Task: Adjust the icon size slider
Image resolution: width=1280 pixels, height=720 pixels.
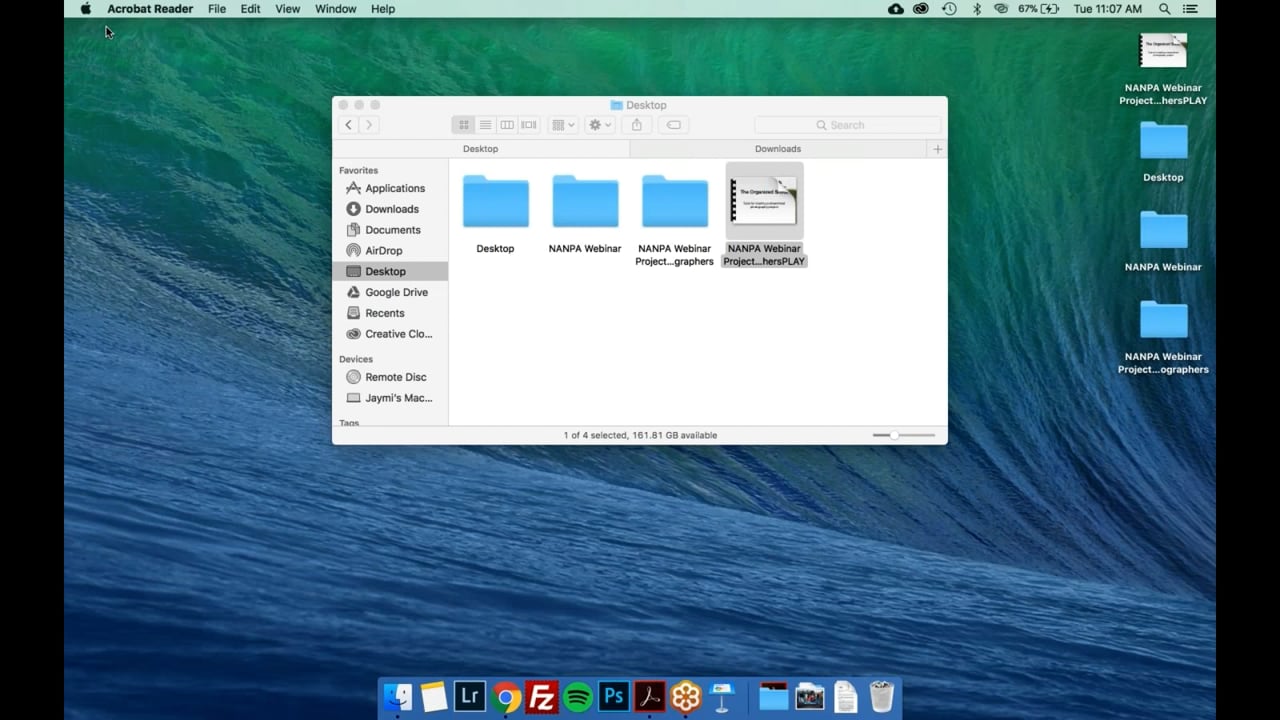Action: (x=895, y=435)
